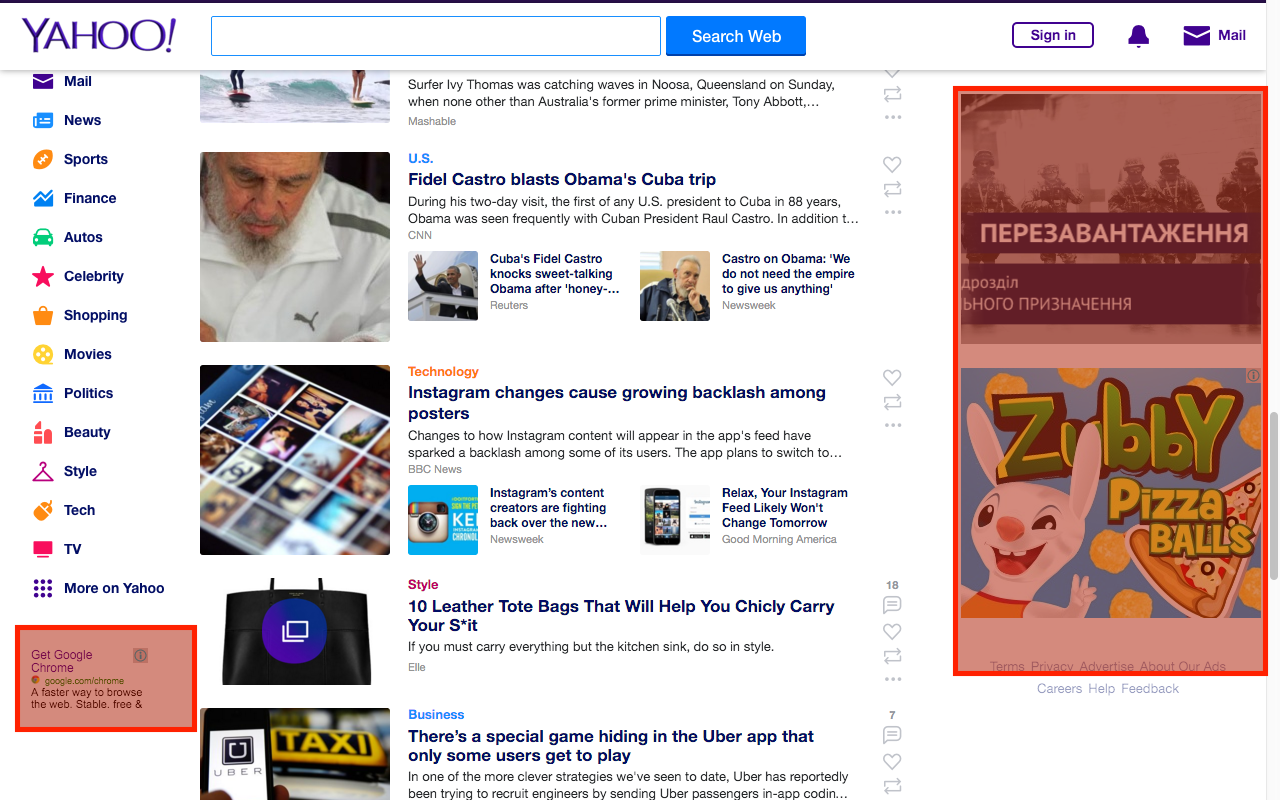This screenshot has width=1280, height=800.
Task: Expand More on Yahoo menu
Action: point(98,588)
